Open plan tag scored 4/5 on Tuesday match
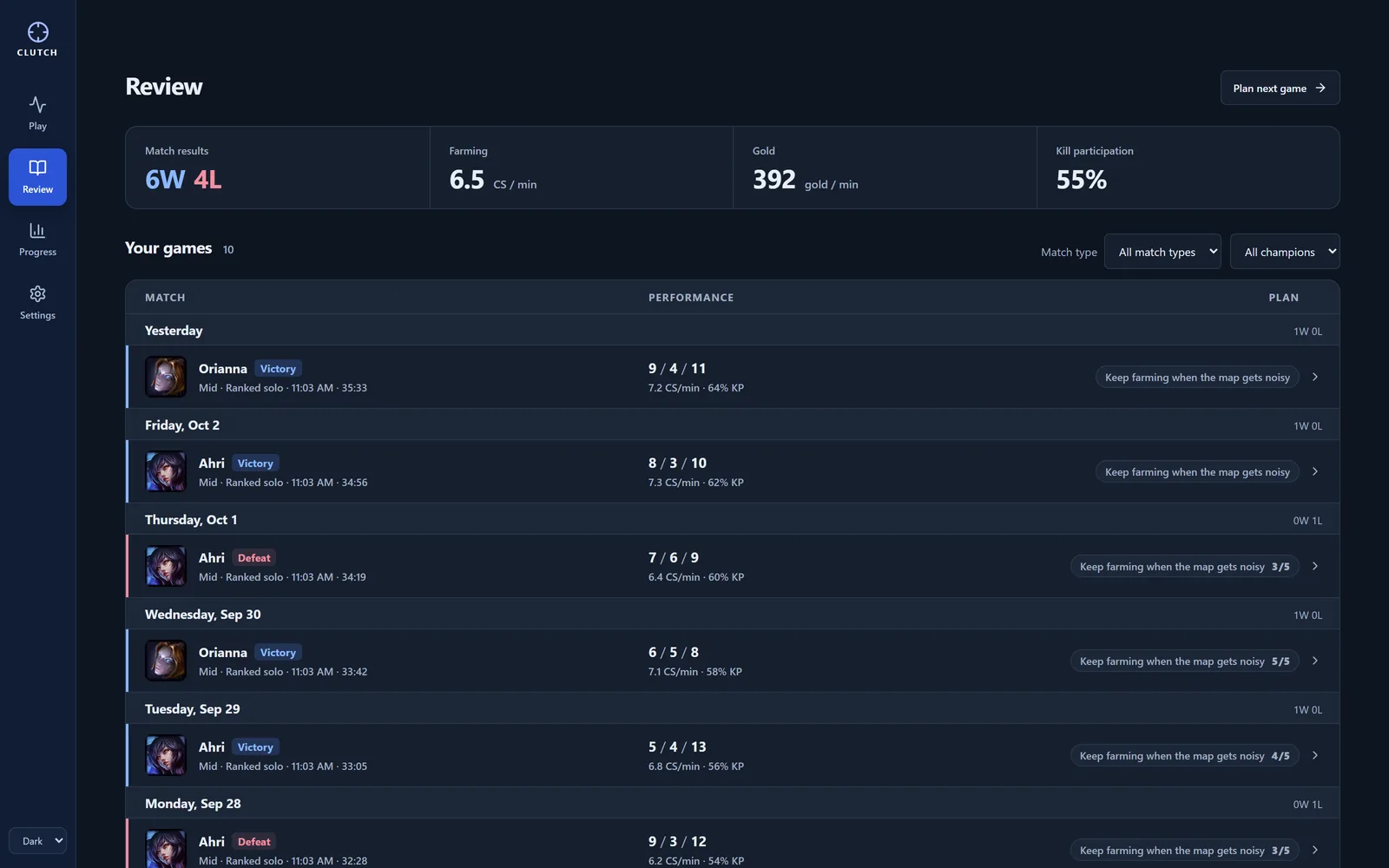Screen dimensions: 1389x868 pos(1184,755)
